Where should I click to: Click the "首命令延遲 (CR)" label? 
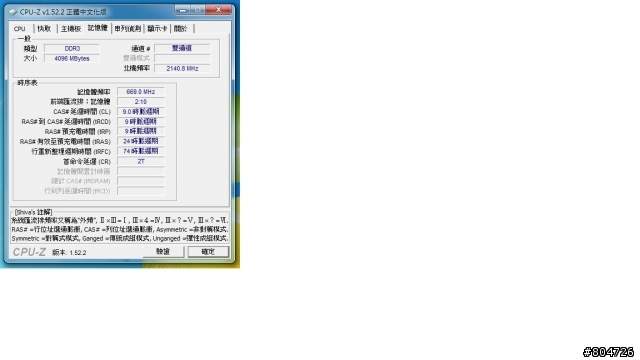(x=87, y=162)
